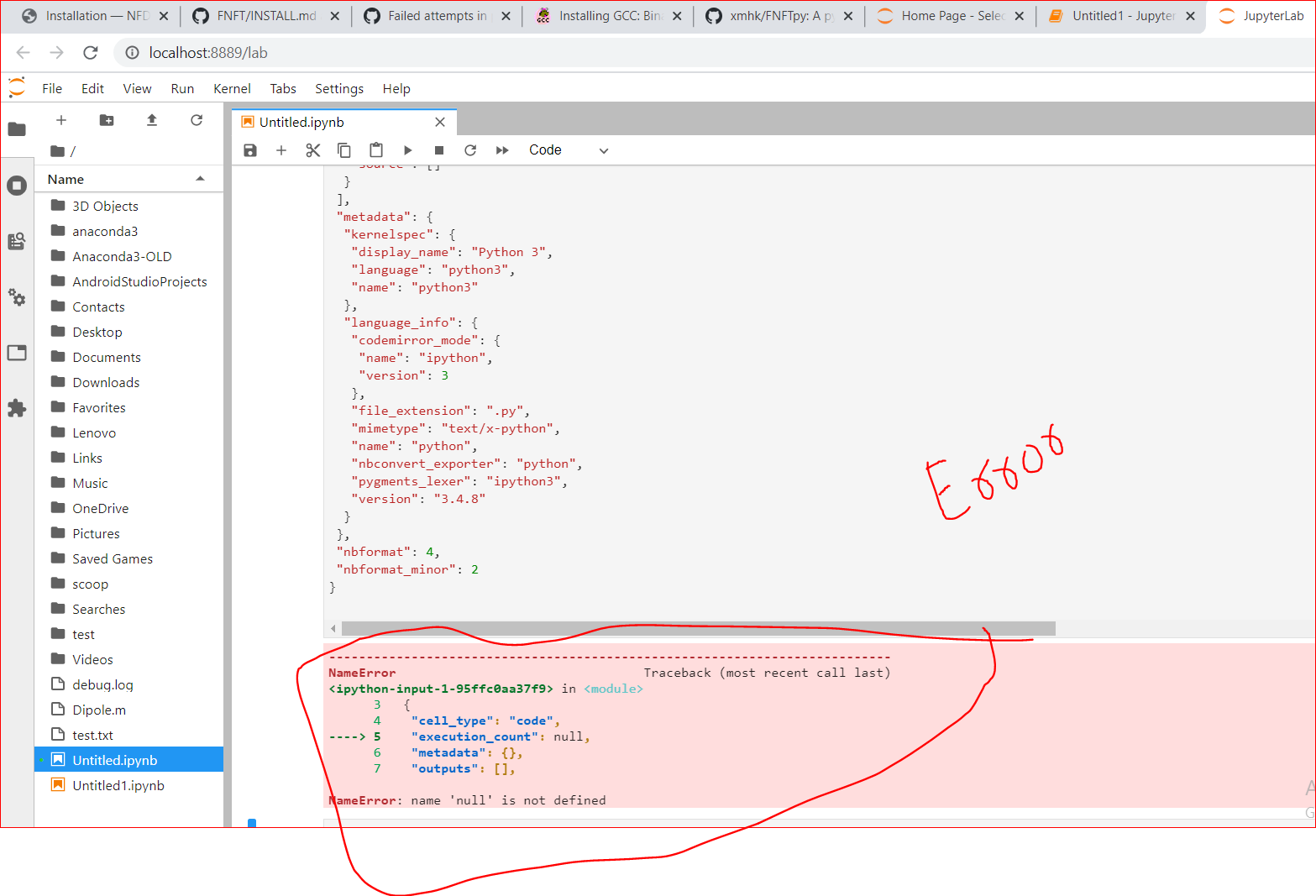Image resolution: width=1316 pixels, height=896 pixels.
Task: Open the extensions manager in the left sidebar
Action: tap(17, 408)
